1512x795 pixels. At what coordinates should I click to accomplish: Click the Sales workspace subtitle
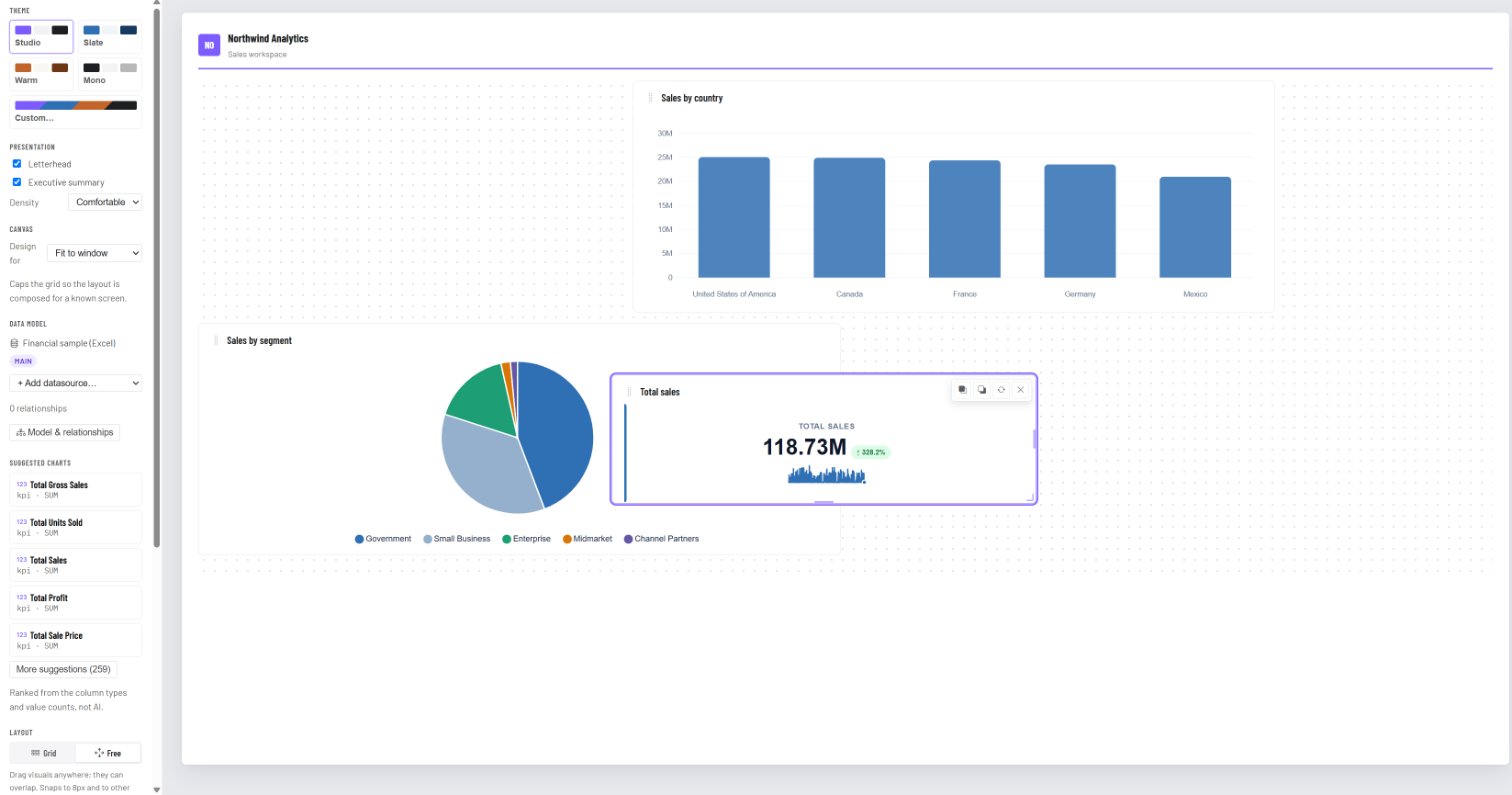(257, 54)
